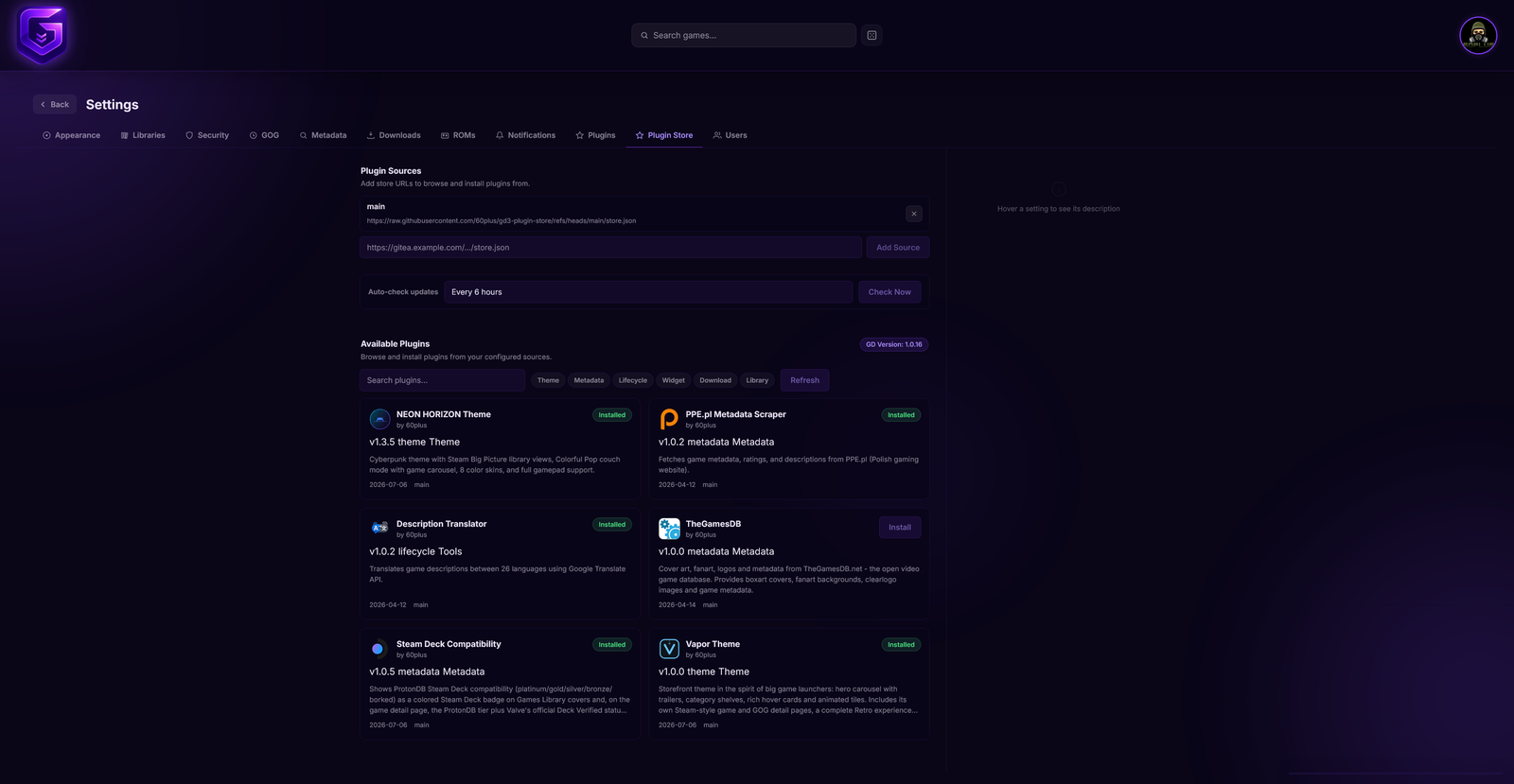Click the Vapor Theme plugin icon
The width and height of the screenshot is (1514, 784).
coord(669,649)
